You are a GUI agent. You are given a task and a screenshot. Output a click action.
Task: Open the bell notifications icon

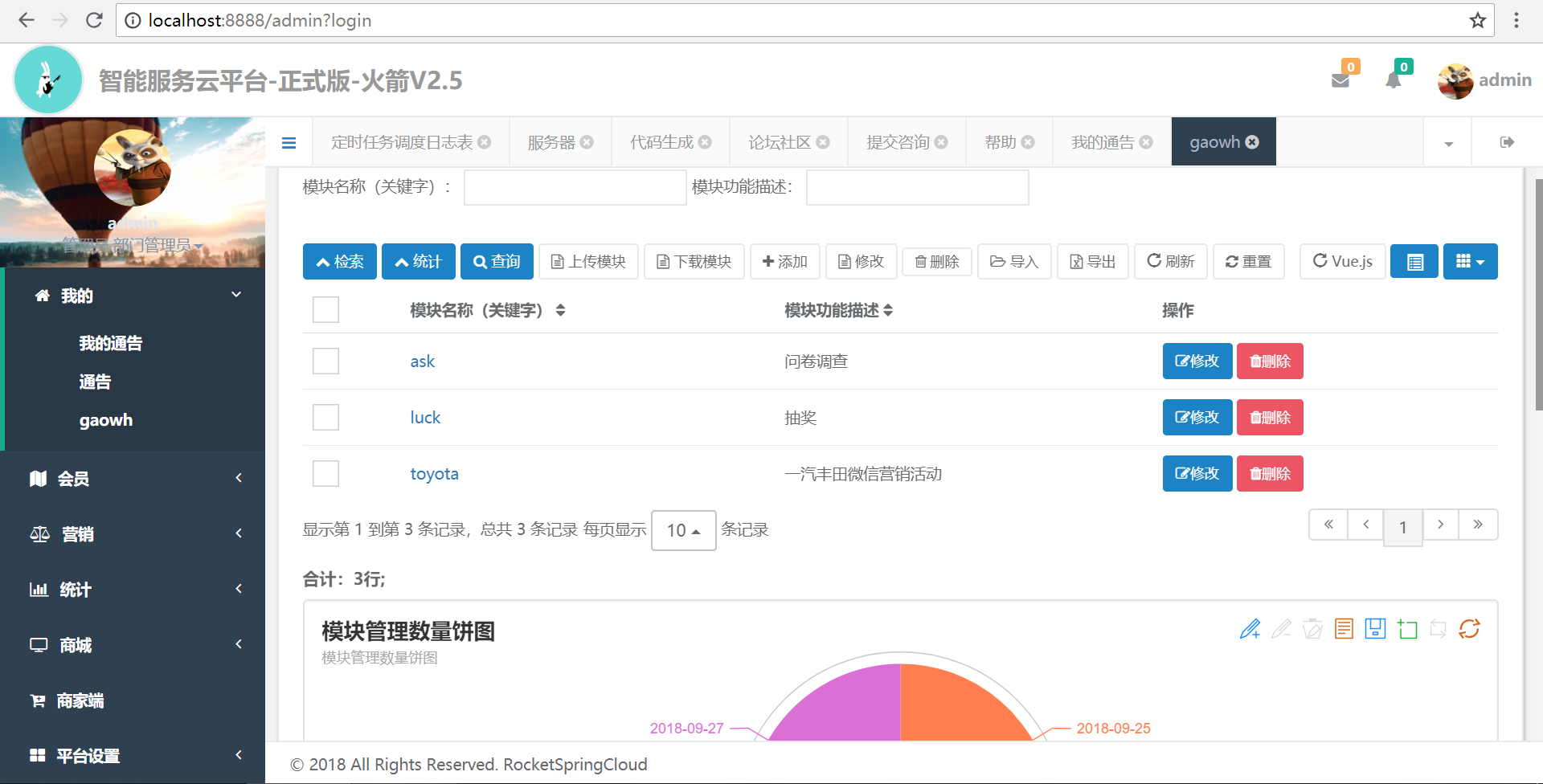coord(1394,80)
